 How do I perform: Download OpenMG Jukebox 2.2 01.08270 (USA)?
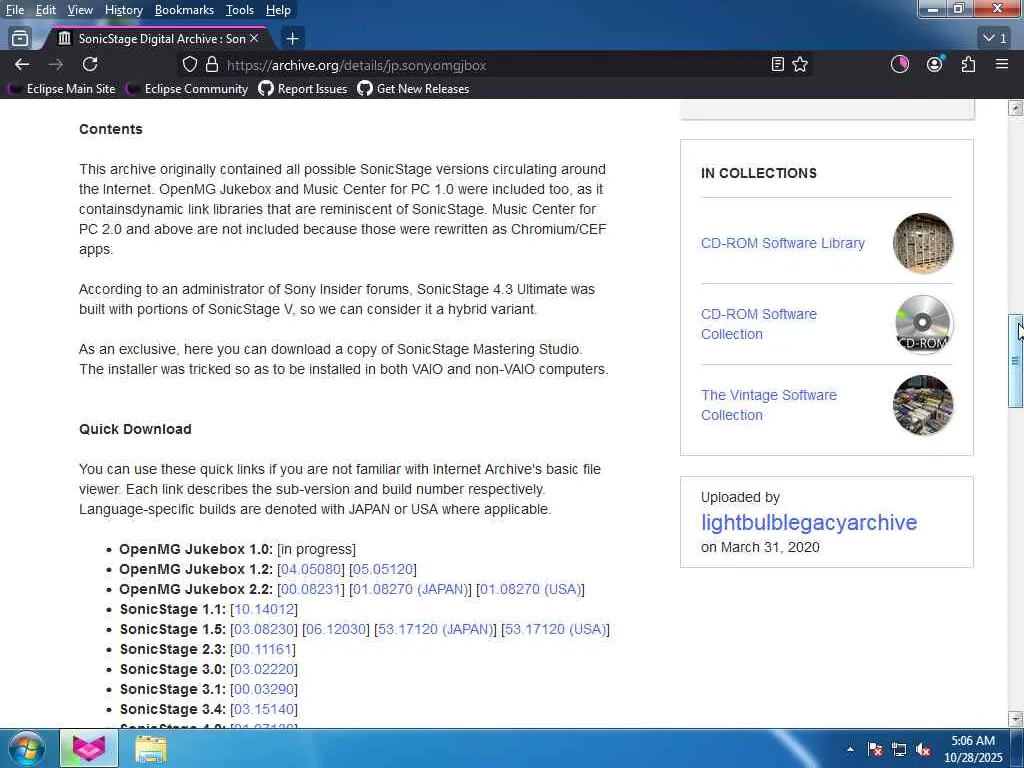coord(530,589)
